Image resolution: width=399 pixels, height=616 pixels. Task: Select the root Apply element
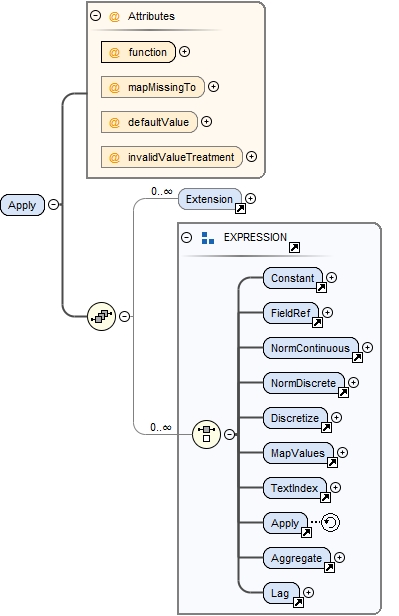(x=23, y=205)
